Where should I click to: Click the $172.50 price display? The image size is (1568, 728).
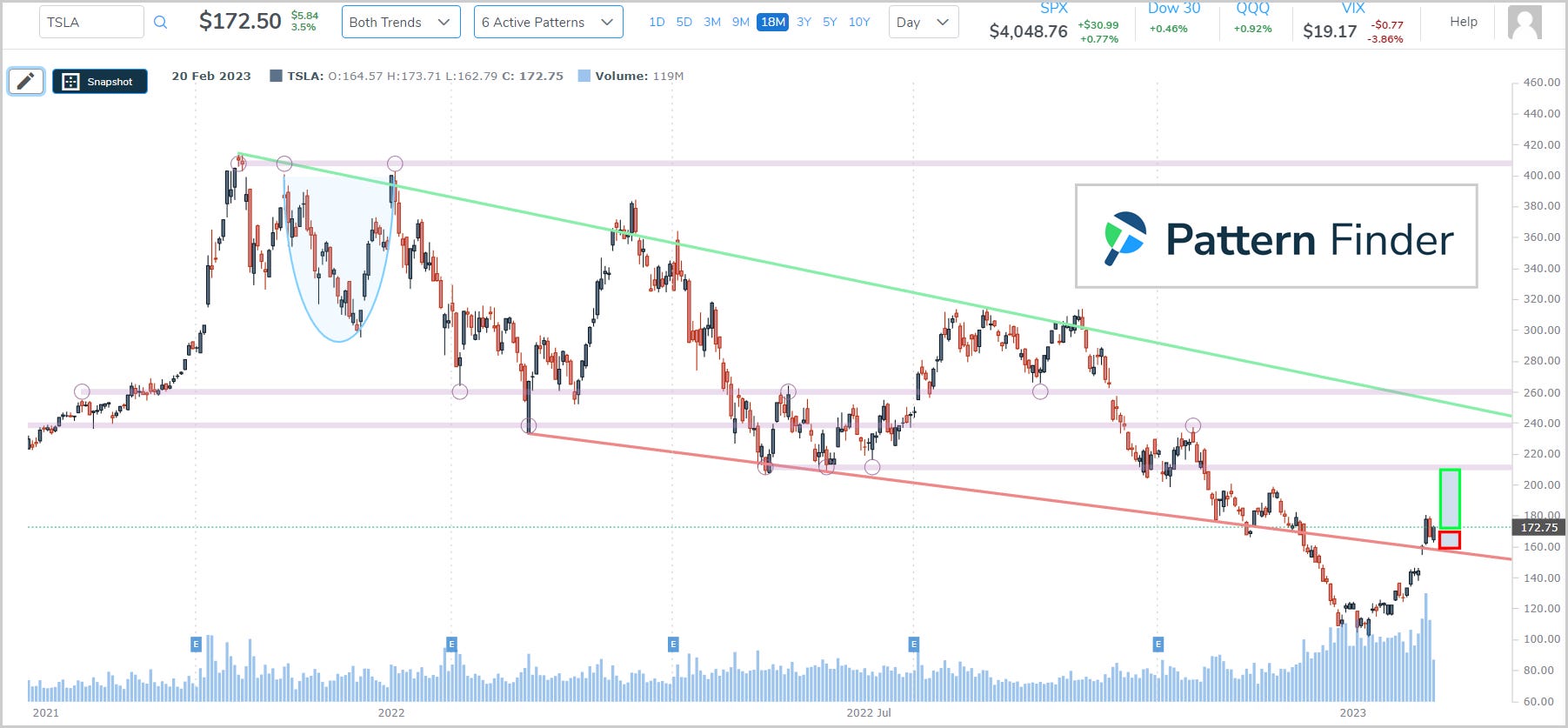[240, 22]
